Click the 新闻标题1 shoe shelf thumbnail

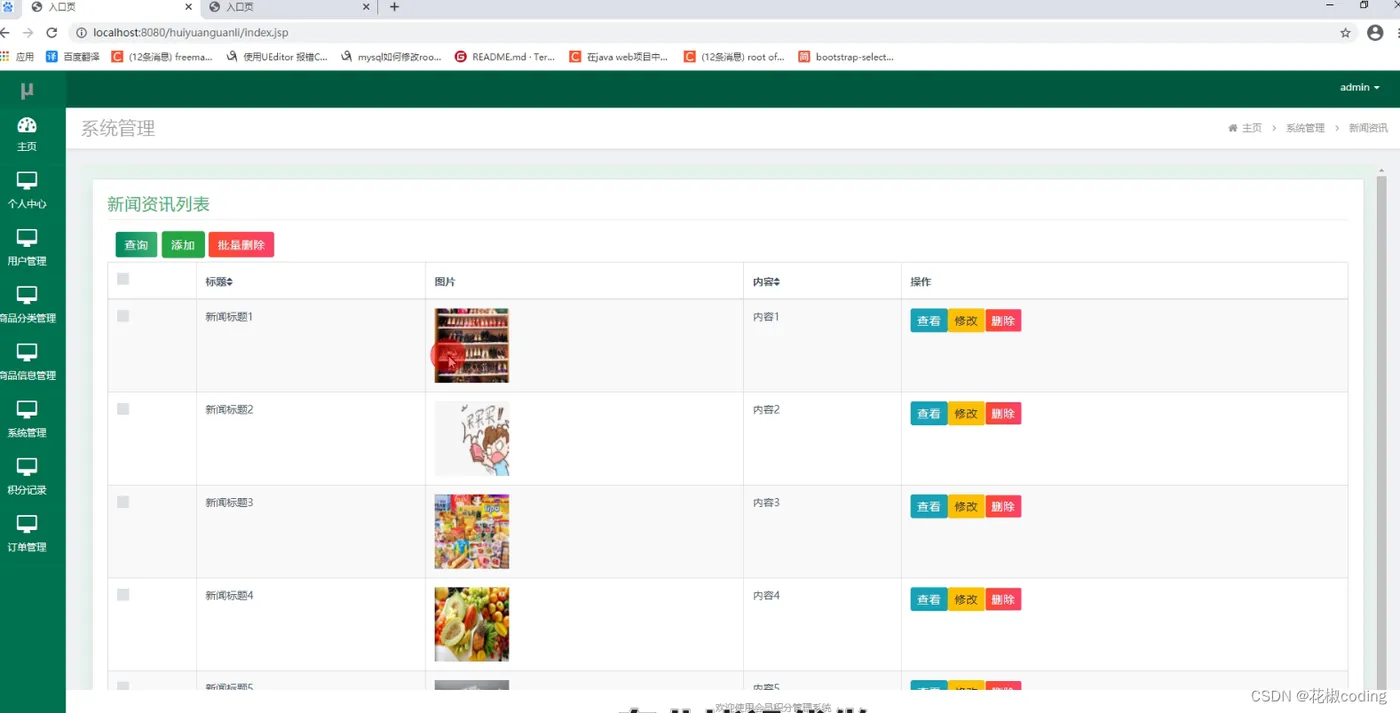coord(472,345)
